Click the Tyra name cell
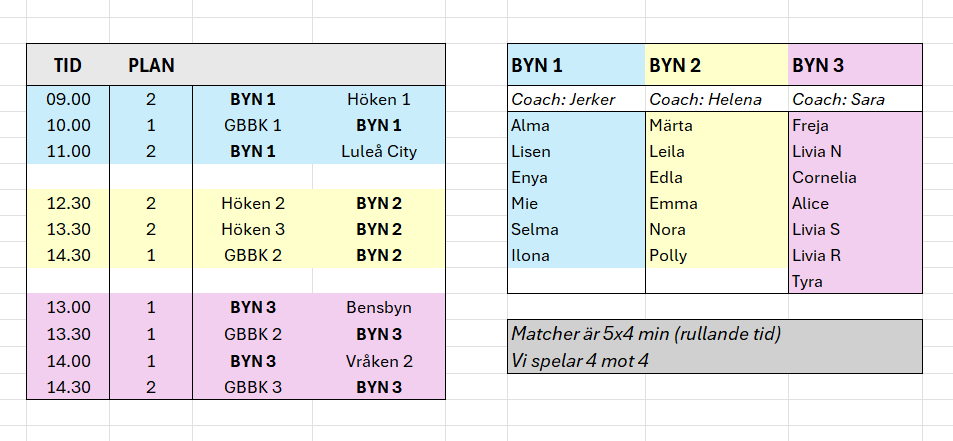This screenshot has width=953, height=441. pyautogui.click(x=808, y=281)
